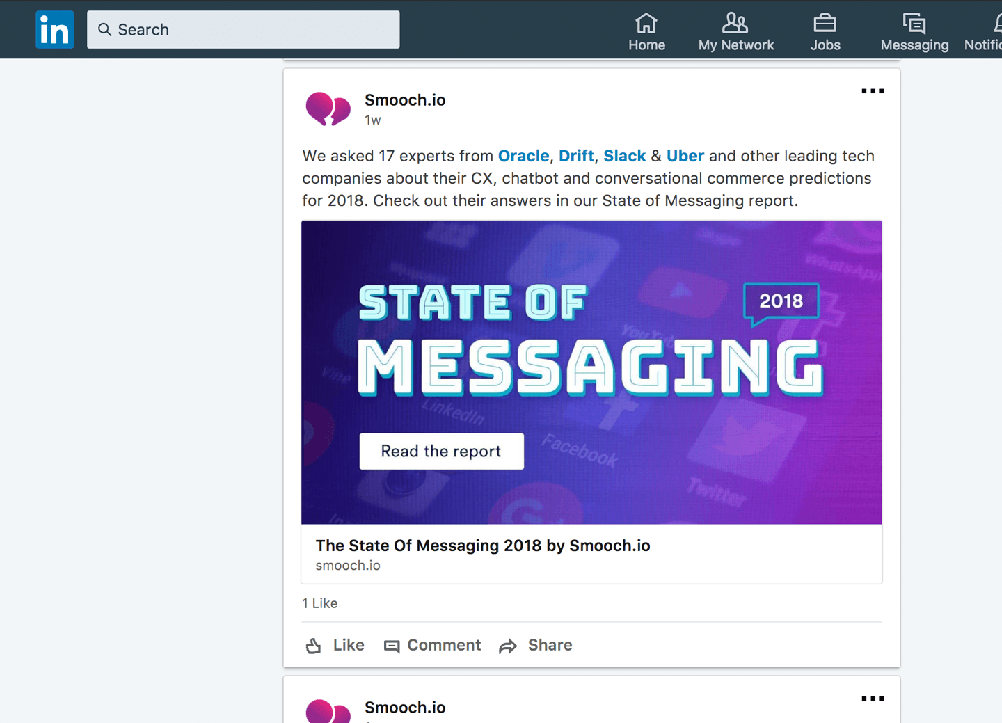Click the Read the report button
Image resolution: width=1002 pixels, height=723 pixels.
pyautogui.click(x=441, y=451)
